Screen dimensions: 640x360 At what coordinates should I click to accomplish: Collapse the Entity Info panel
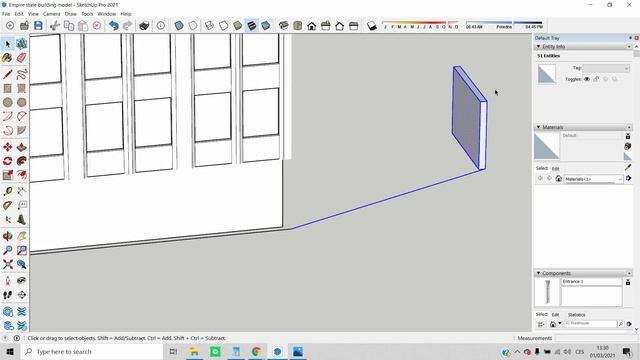pyautogui.click(x=538, y=47)
